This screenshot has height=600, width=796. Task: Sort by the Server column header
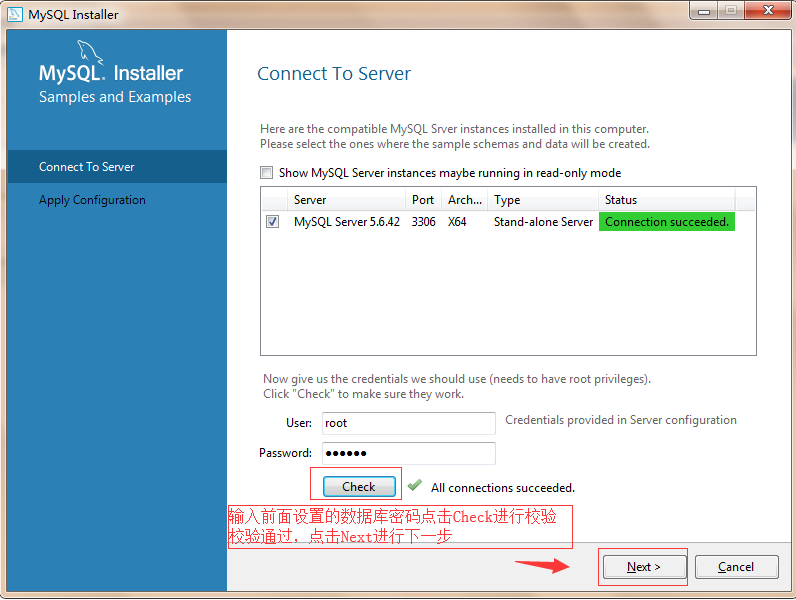point(346,199)
